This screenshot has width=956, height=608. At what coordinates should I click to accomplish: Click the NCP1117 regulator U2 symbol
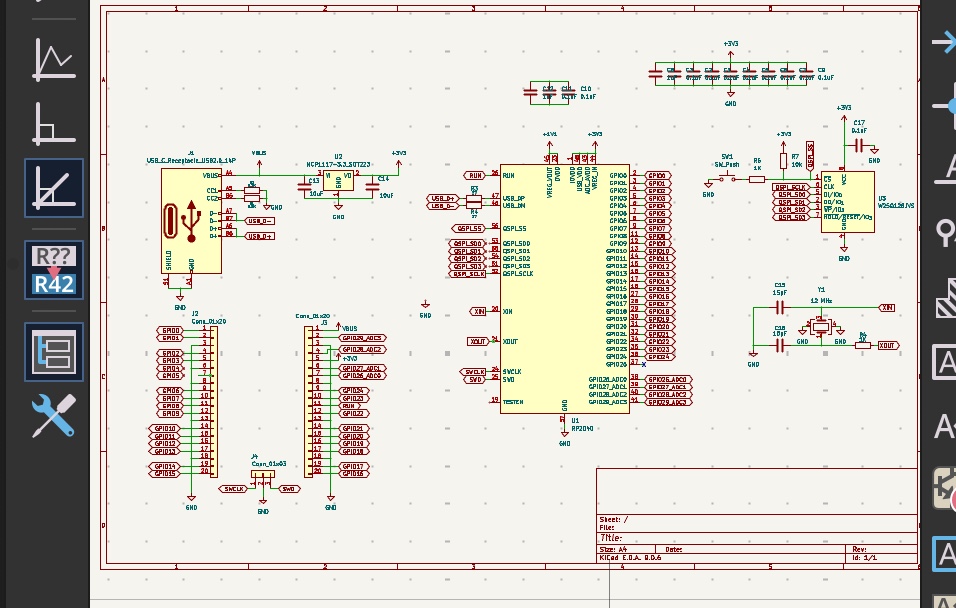[x=338, y=181]
